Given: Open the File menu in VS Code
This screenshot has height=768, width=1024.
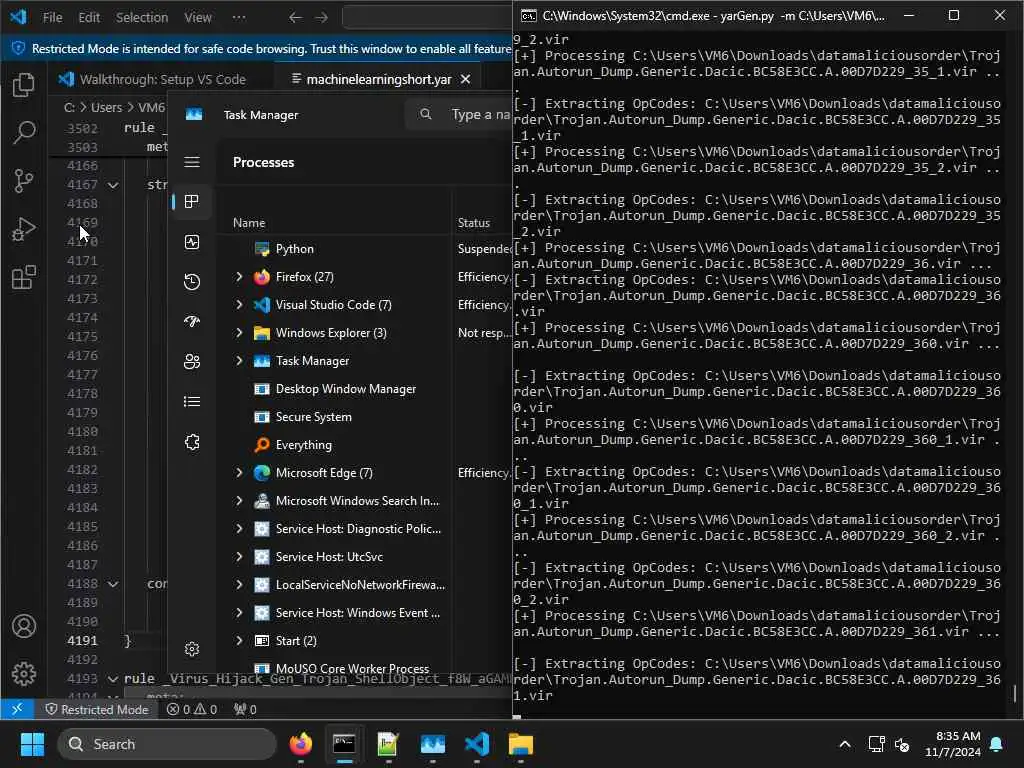Looking at the screenshot, I should (52, 18).
